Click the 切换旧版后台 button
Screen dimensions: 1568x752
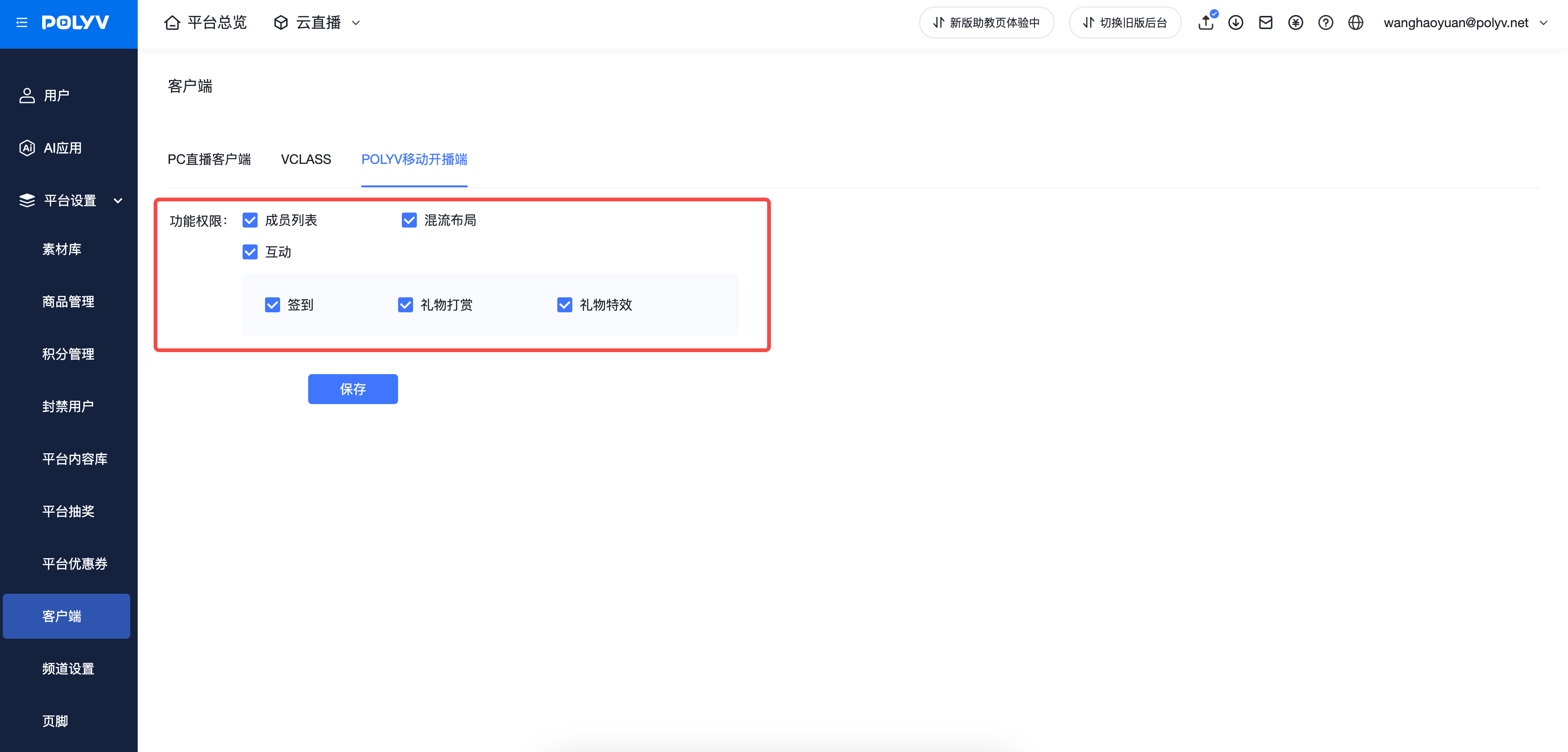1125,23
